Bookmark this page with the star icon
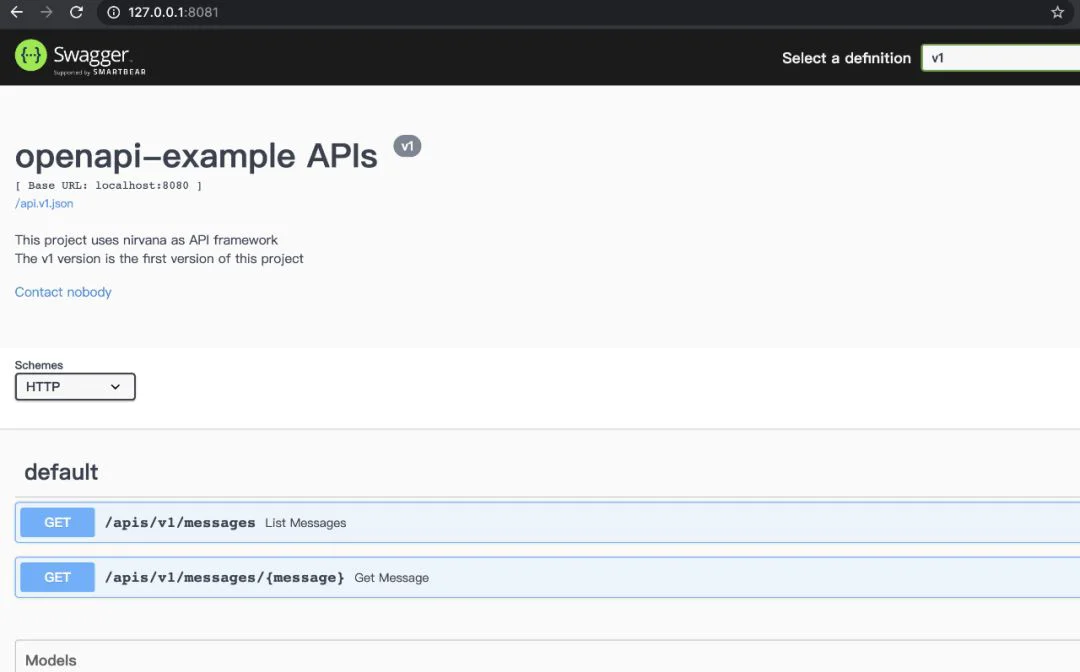 click(1057, 12)
